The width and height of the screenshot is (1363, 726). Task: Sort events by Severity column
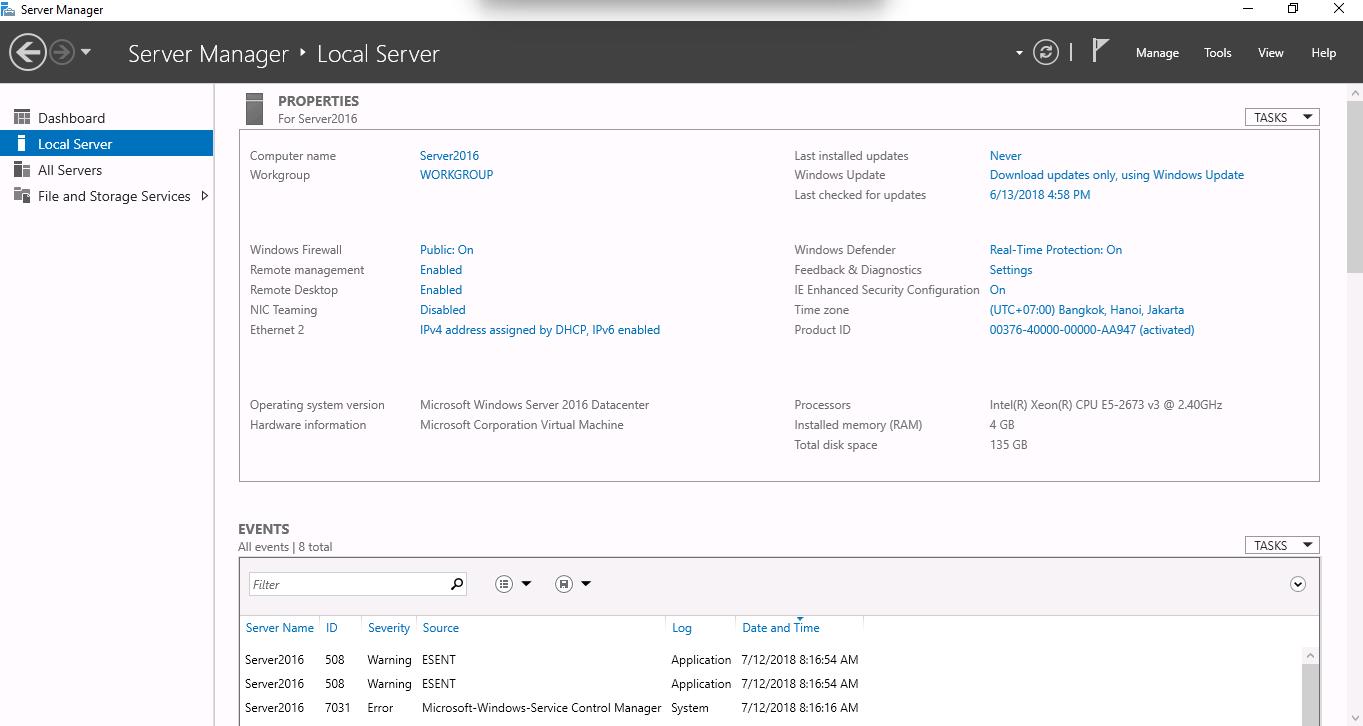[x=388, y=628]
